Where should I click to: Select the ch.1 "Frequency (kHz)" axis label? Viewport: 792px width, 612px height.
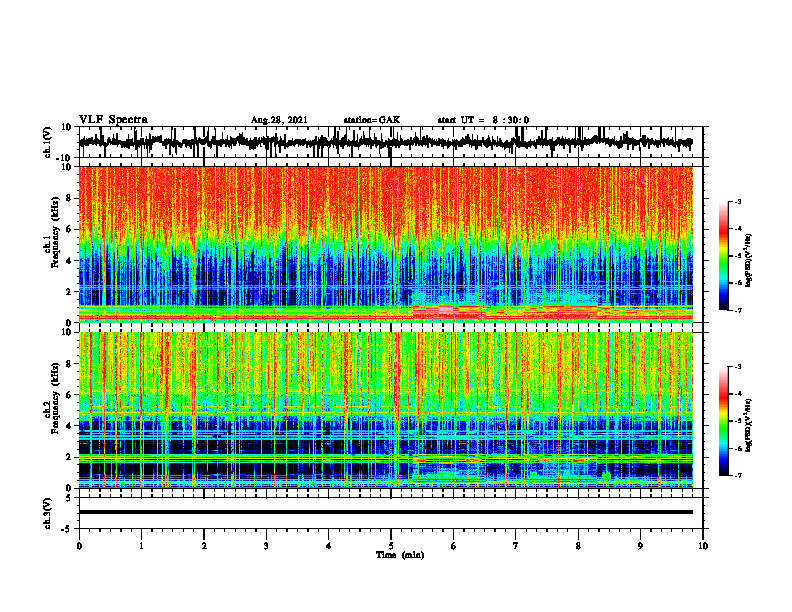click(x=56, y=233)
